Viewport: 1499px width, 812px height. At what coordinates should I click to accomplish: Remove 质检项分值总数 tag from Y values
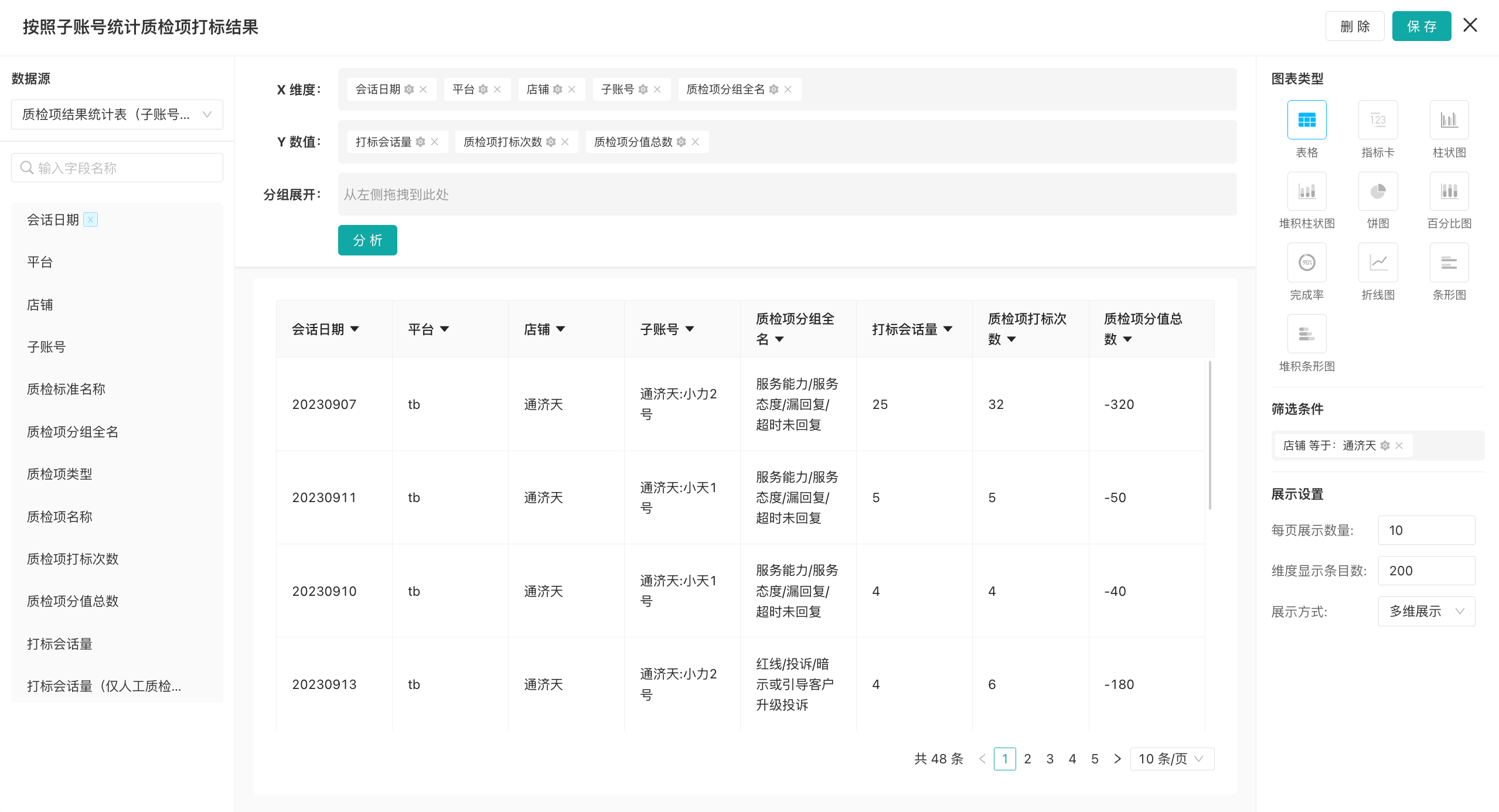695,142
